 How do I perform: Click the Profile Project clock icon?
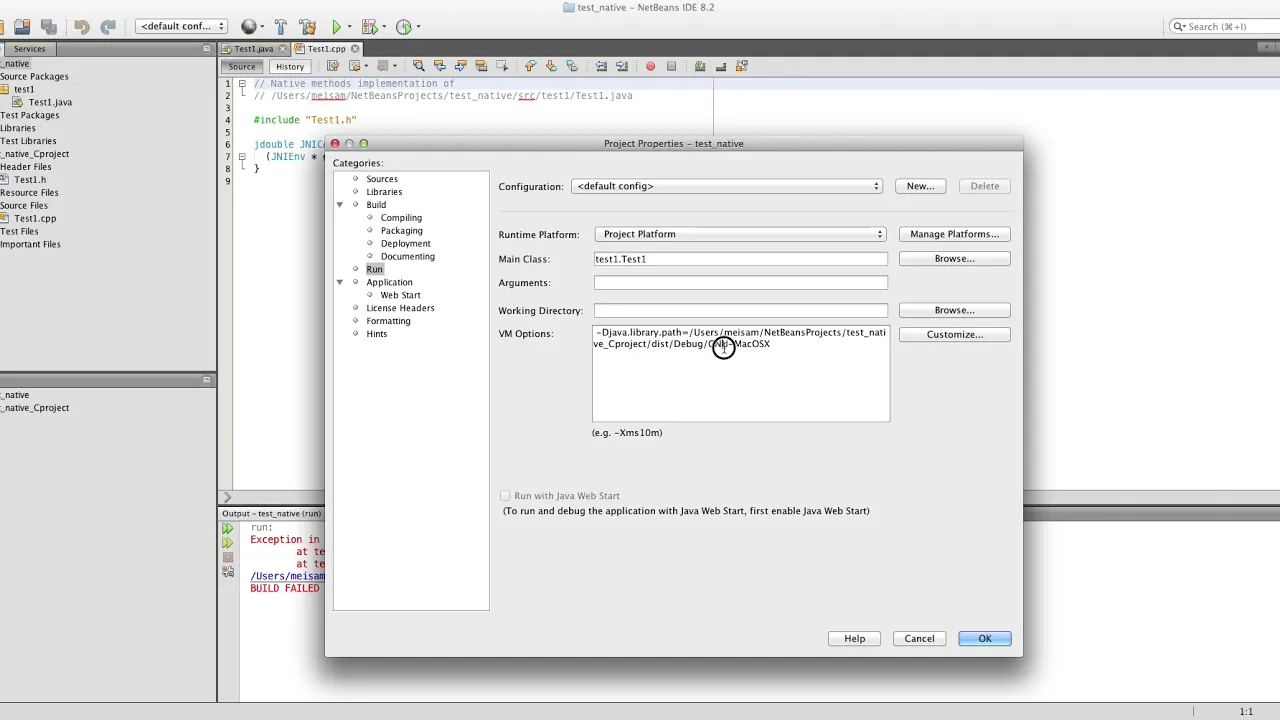pos(404,27)
